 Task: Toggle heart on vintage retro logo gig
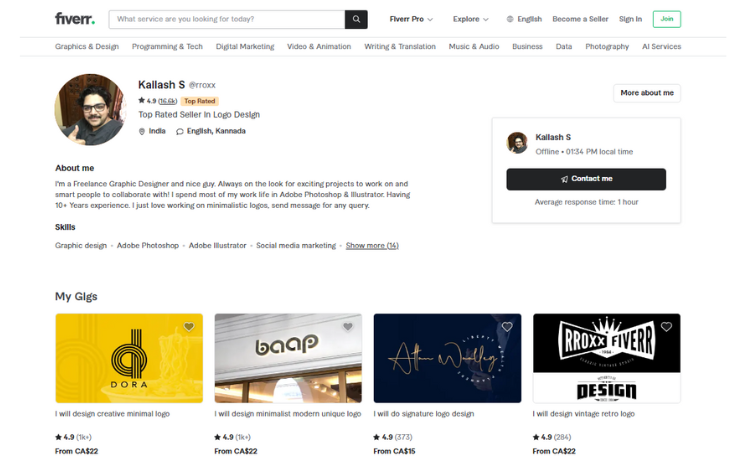tap(666, 326)
